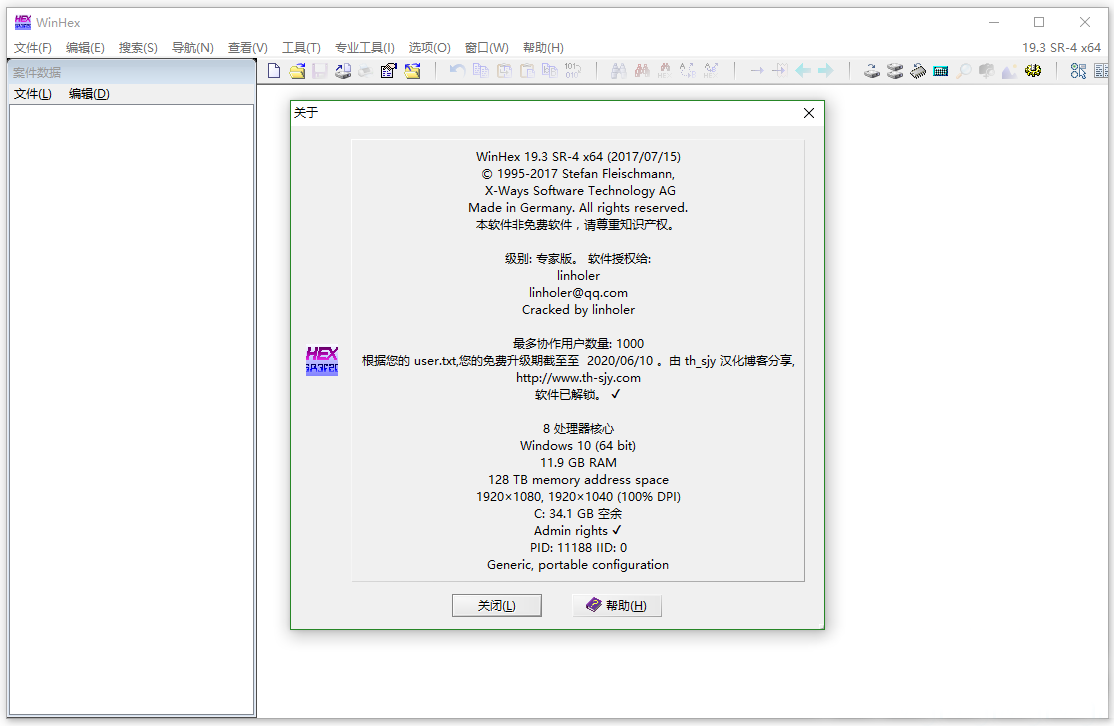This screenshot has height=726, width=1114.
Task: Open the 选项(O) menu
Action: (x=429, y=48)
